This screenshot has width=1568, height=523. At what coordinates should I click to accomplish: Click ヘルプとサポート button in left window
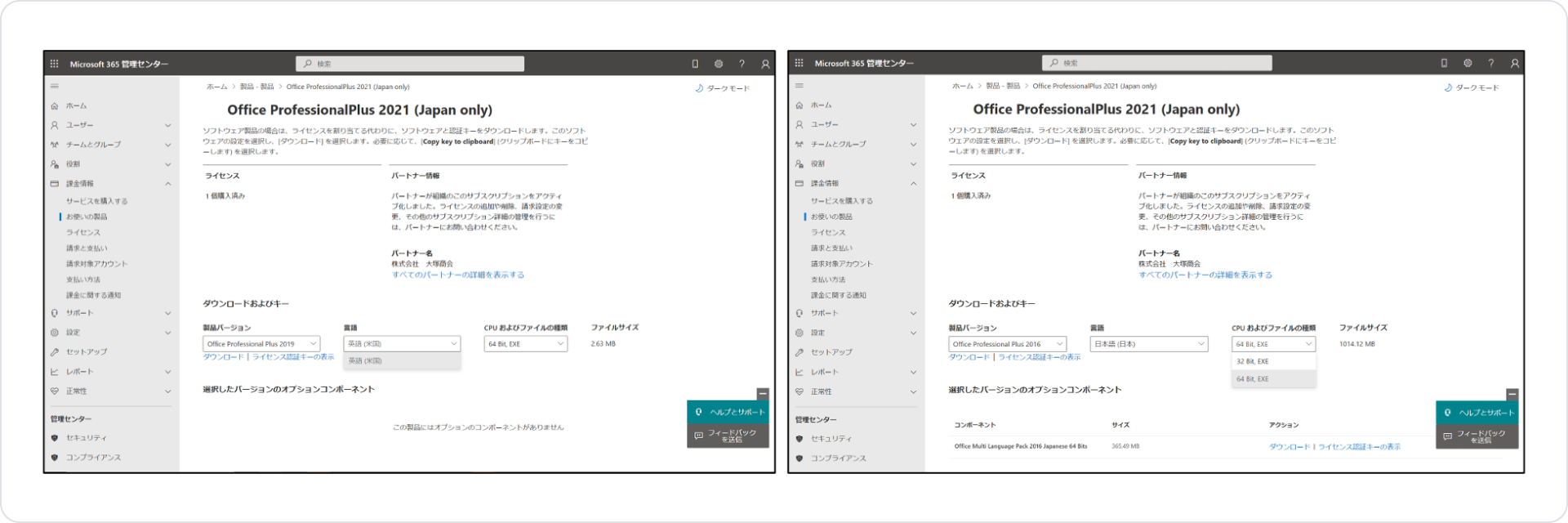click(728, 412)
